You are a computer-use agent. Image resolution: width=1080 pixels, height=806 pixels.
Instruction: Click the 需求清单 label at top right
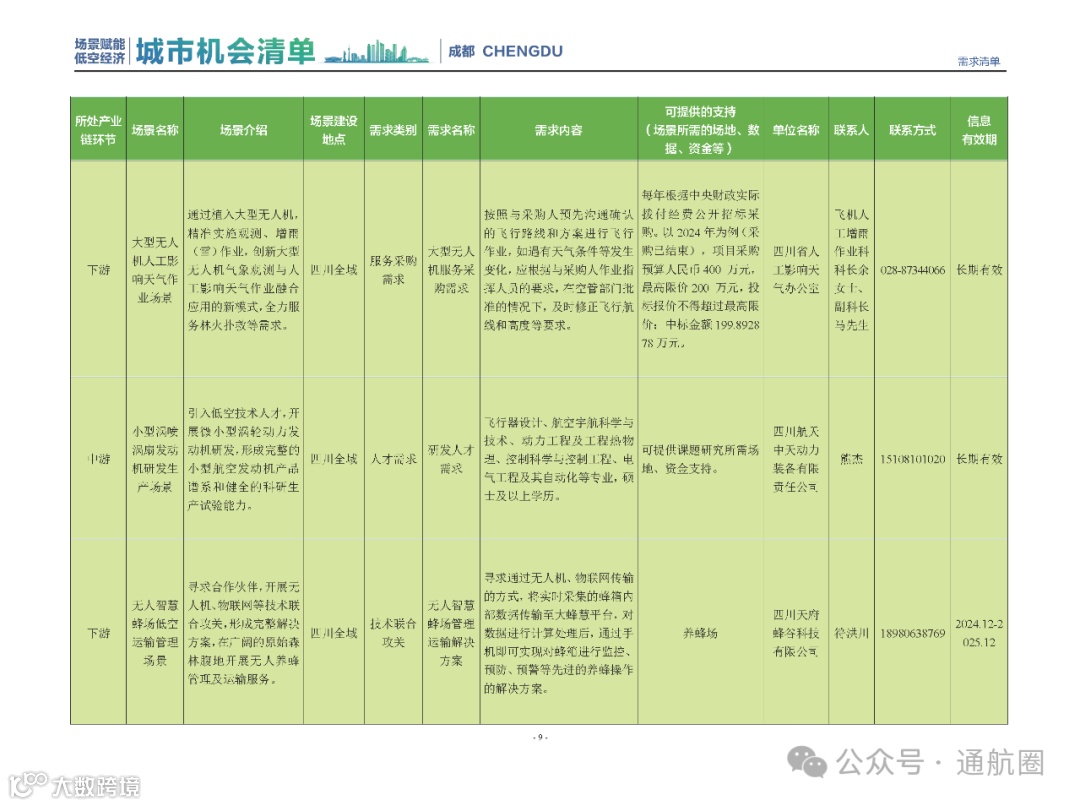978,61
